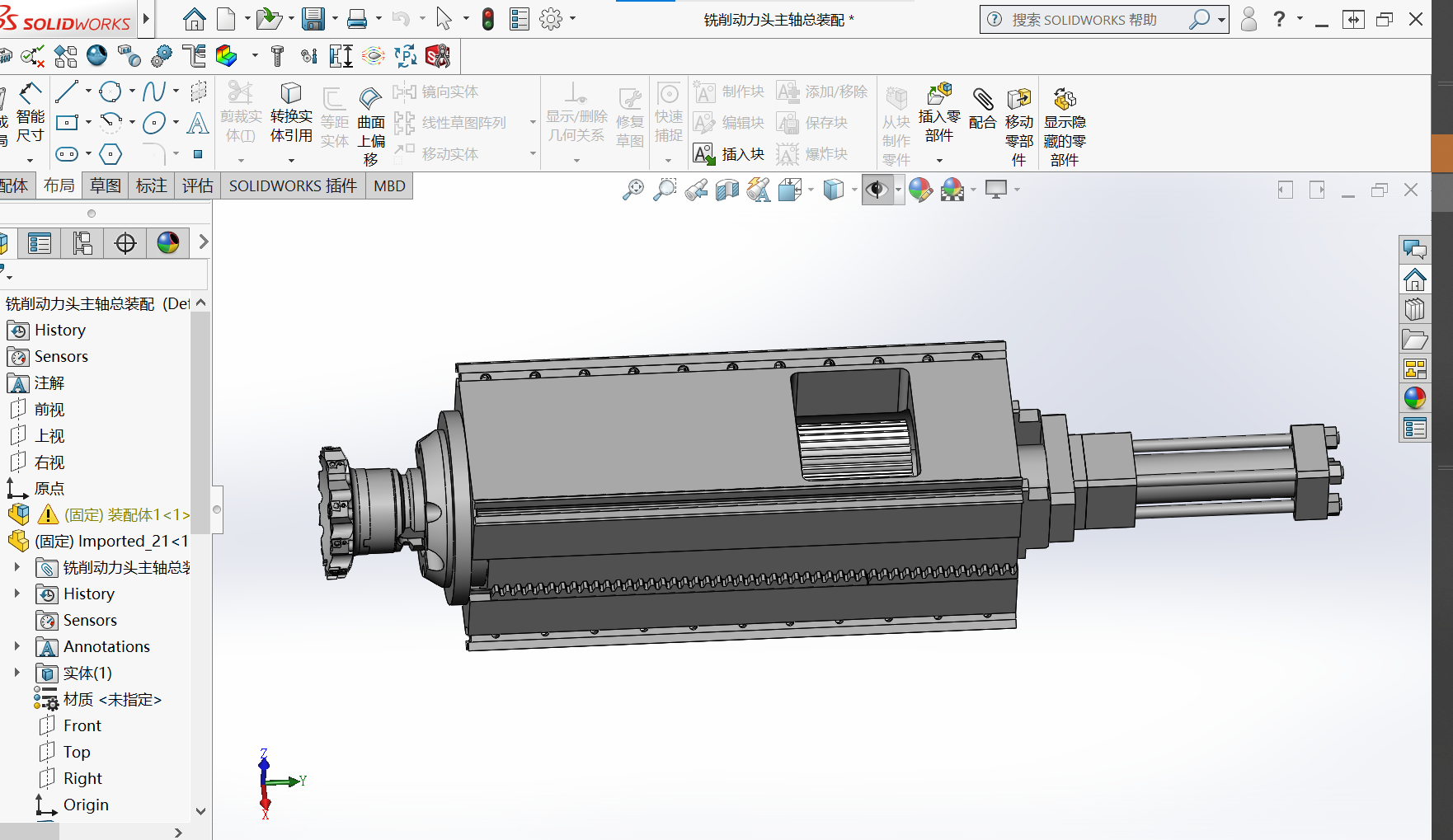This screenshot has height=840, width=1453.
Task: Select (固定) 装配体1 component
Action: coord(127,515)
